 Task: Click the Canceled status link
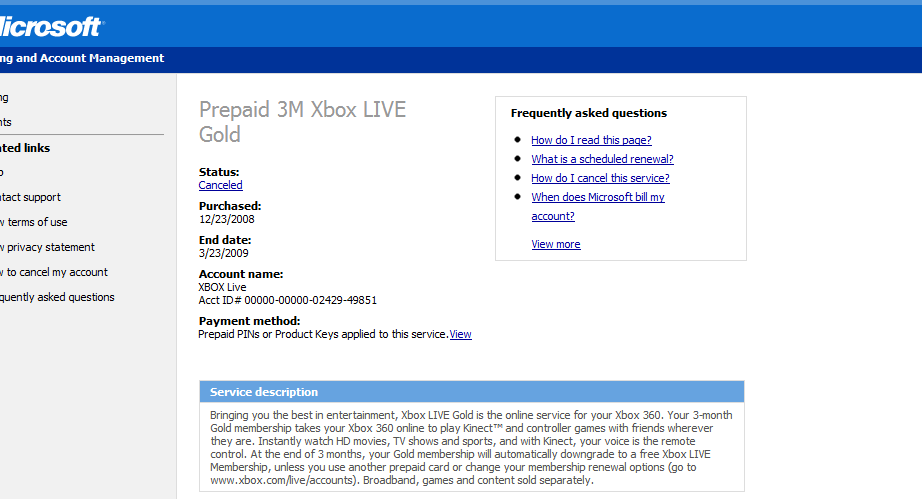coord(221,185)
